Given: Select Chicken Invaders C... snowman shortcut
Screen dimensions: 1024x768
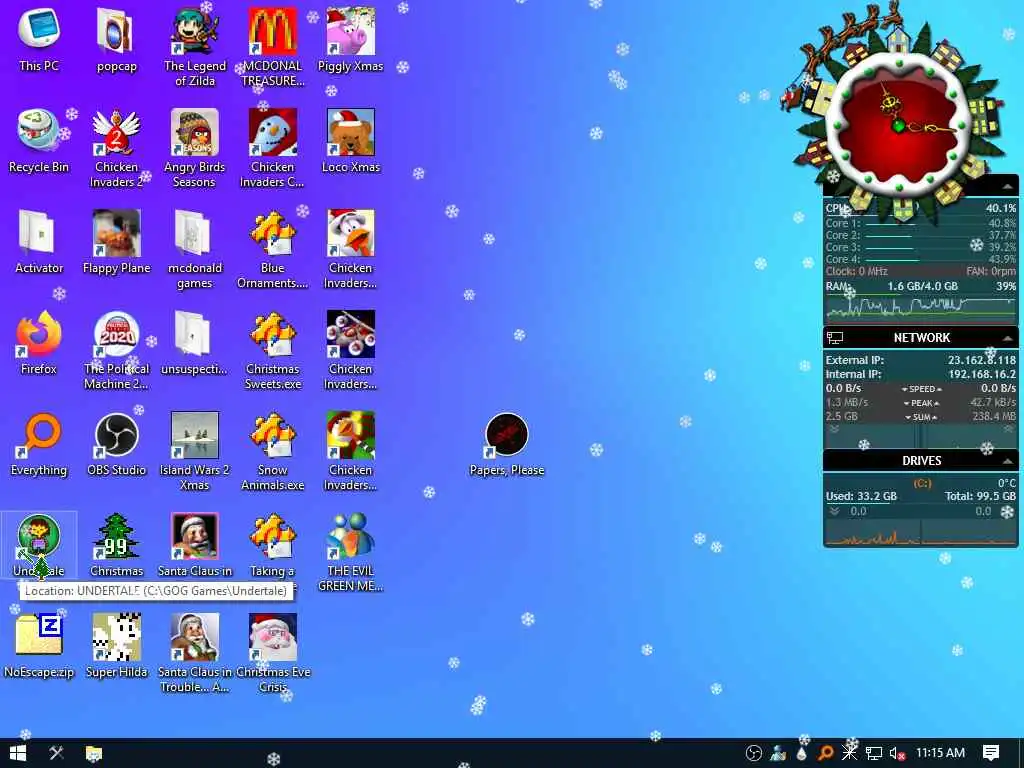Looking at the screenshot, I should (272, 148).
